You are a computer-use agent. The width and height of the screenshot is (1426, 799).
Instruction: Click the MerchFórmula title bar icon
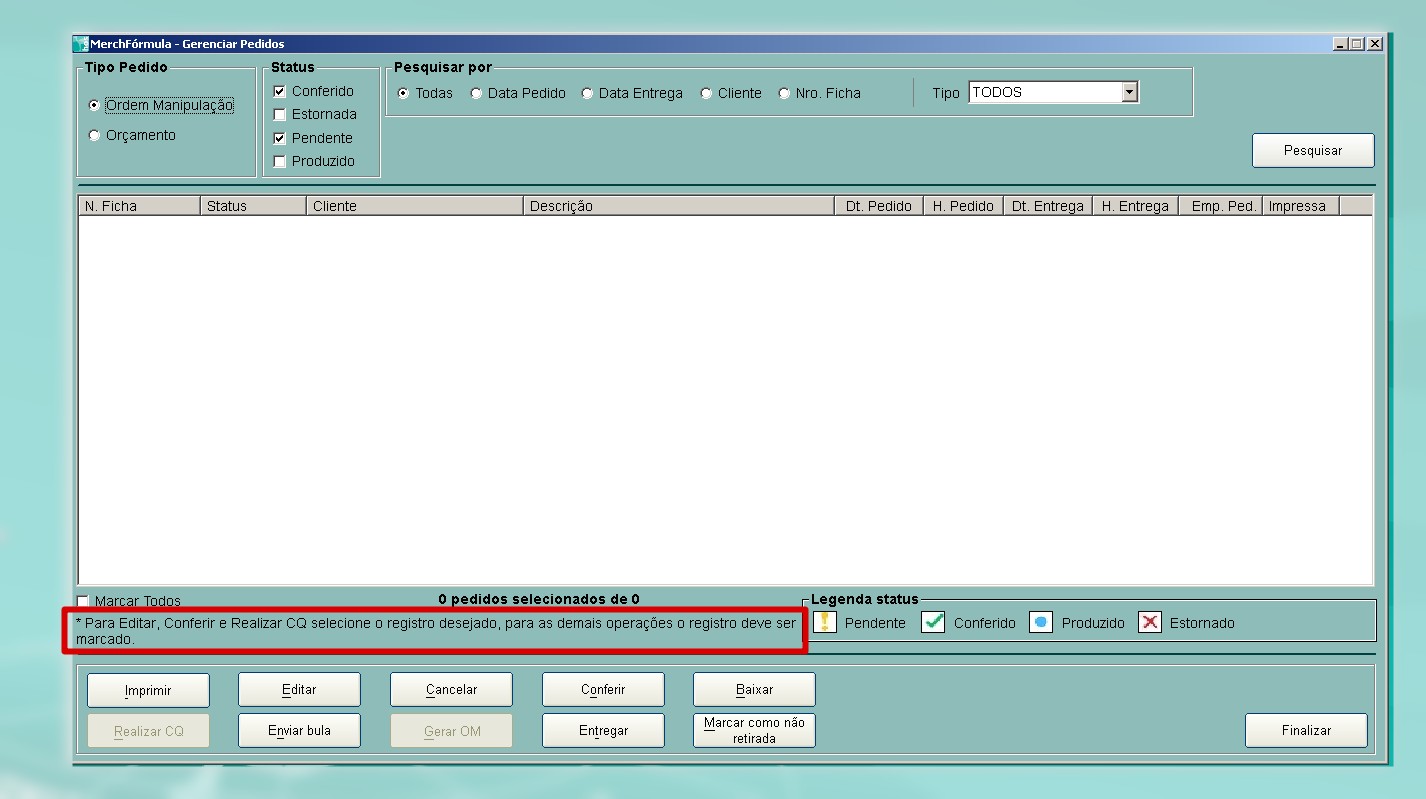[81, 44]
